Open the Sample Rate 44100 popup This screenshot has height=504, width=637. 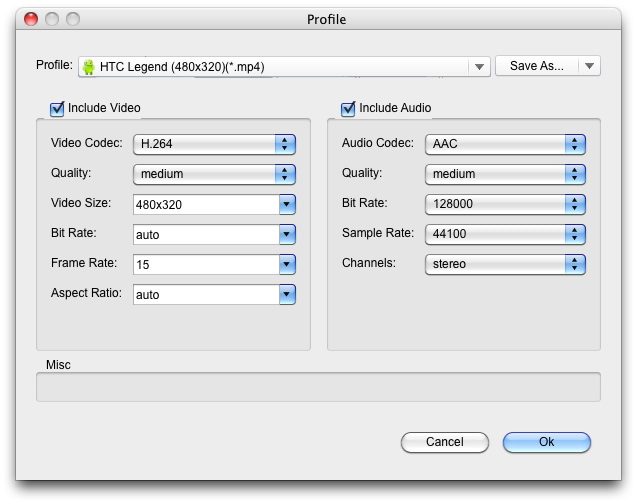[505, 234]
